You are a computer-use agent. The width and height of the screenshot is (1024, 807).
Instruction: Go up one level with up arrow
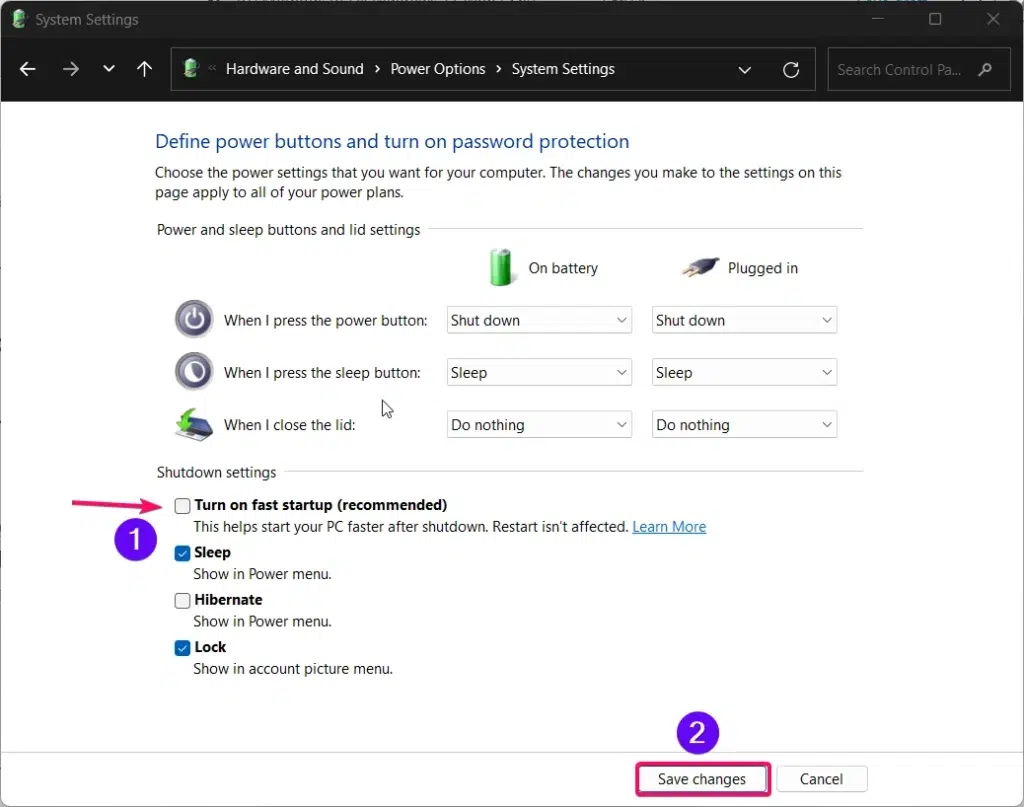pyautogui.click(x=144, y=69)
